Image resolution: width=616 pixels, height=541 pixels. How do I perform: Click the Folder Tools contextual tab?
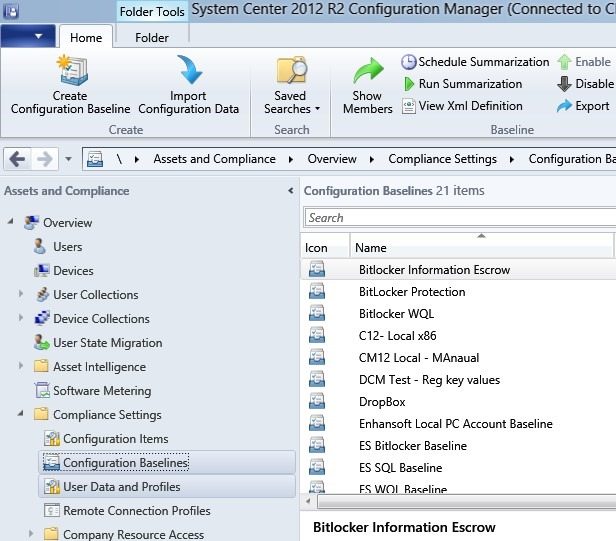point(152,11)
